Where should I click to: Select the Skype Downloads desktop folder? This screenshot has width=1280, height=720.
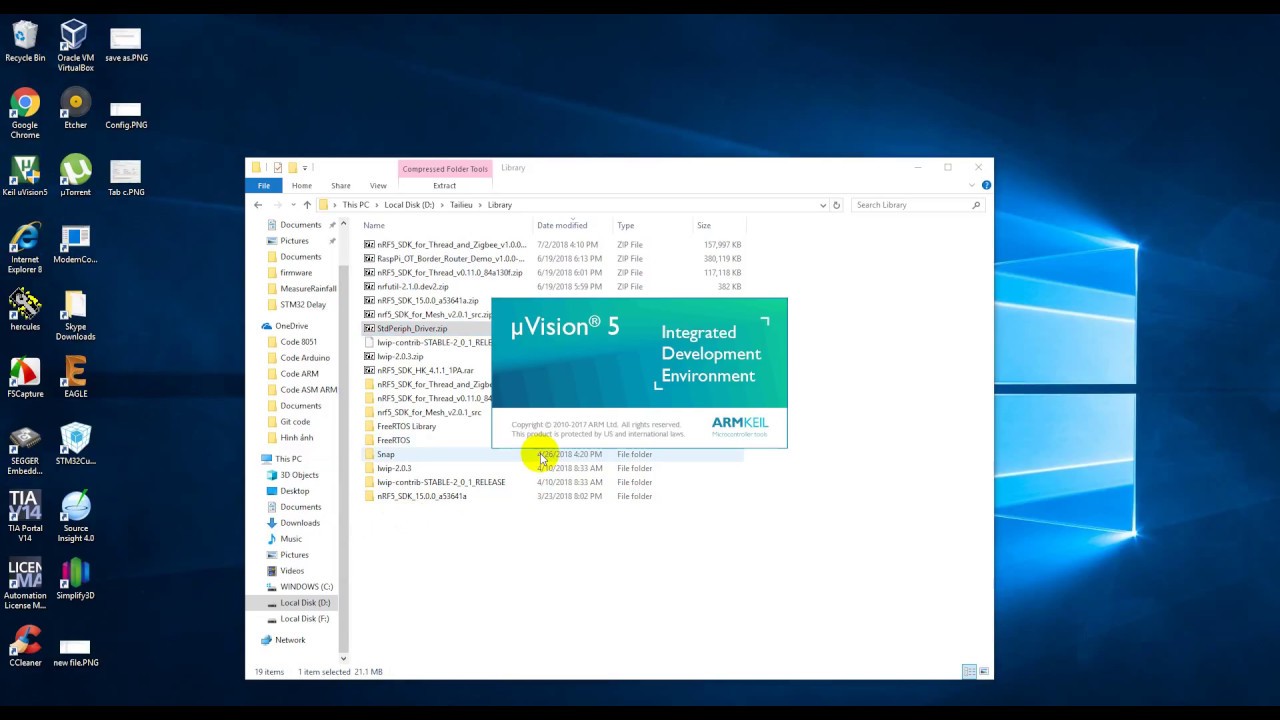tap(75, 315)
